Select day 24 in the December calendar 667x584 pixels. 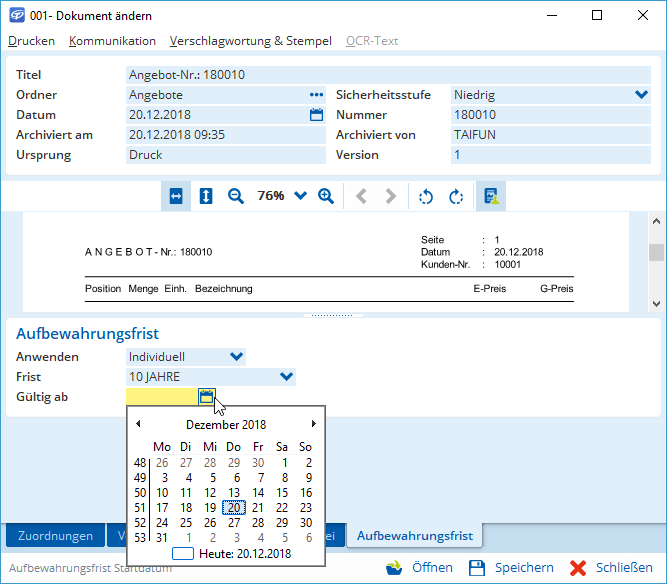pos(161,522)
